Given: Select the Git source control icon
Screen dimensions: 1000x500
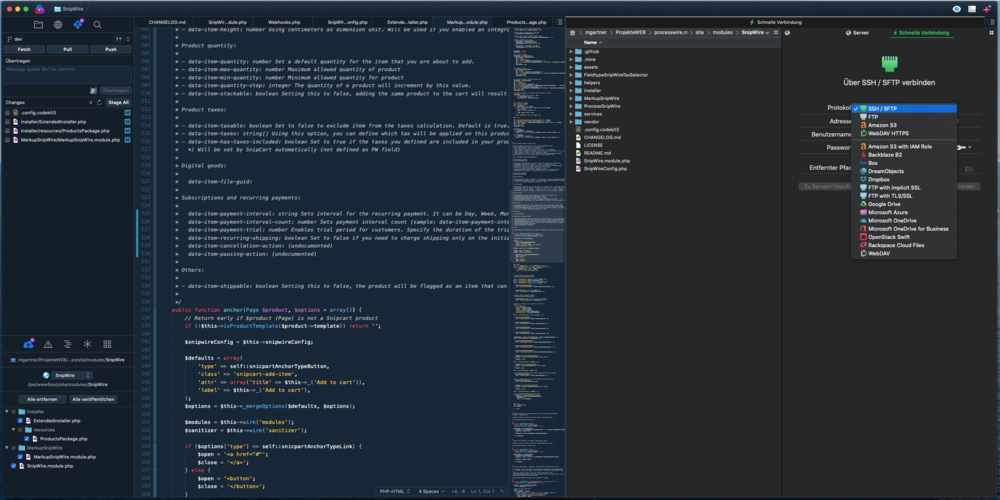Looking at the screenshot, I should [77, 24].
